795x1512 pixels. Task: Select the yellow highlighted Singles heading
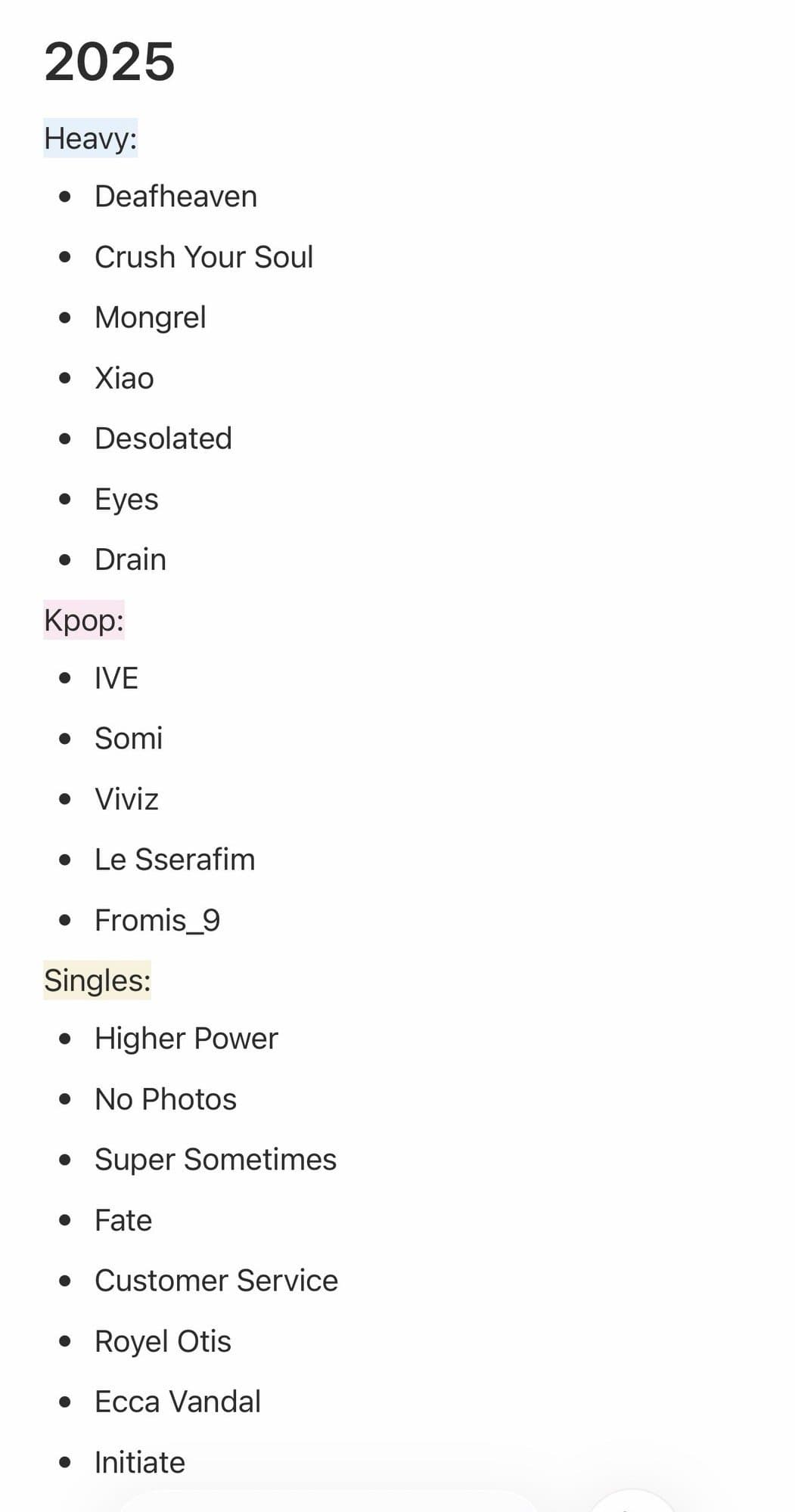pos(97,981)
